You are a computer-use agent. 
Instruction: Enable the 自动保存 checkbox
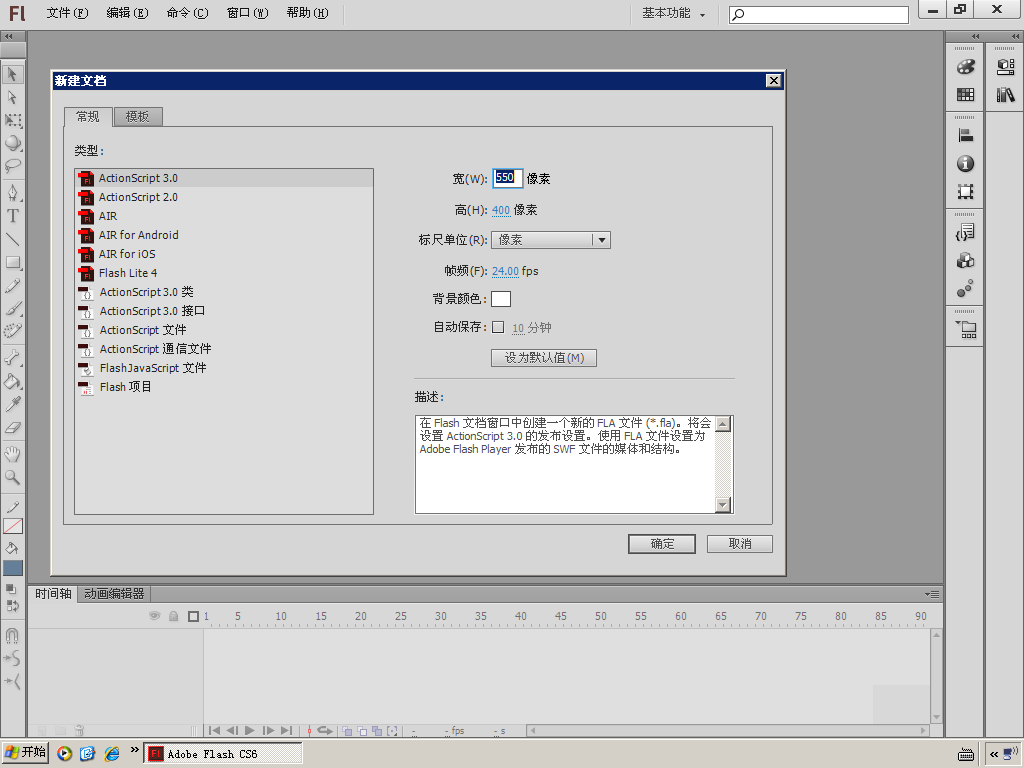(498, 327)
